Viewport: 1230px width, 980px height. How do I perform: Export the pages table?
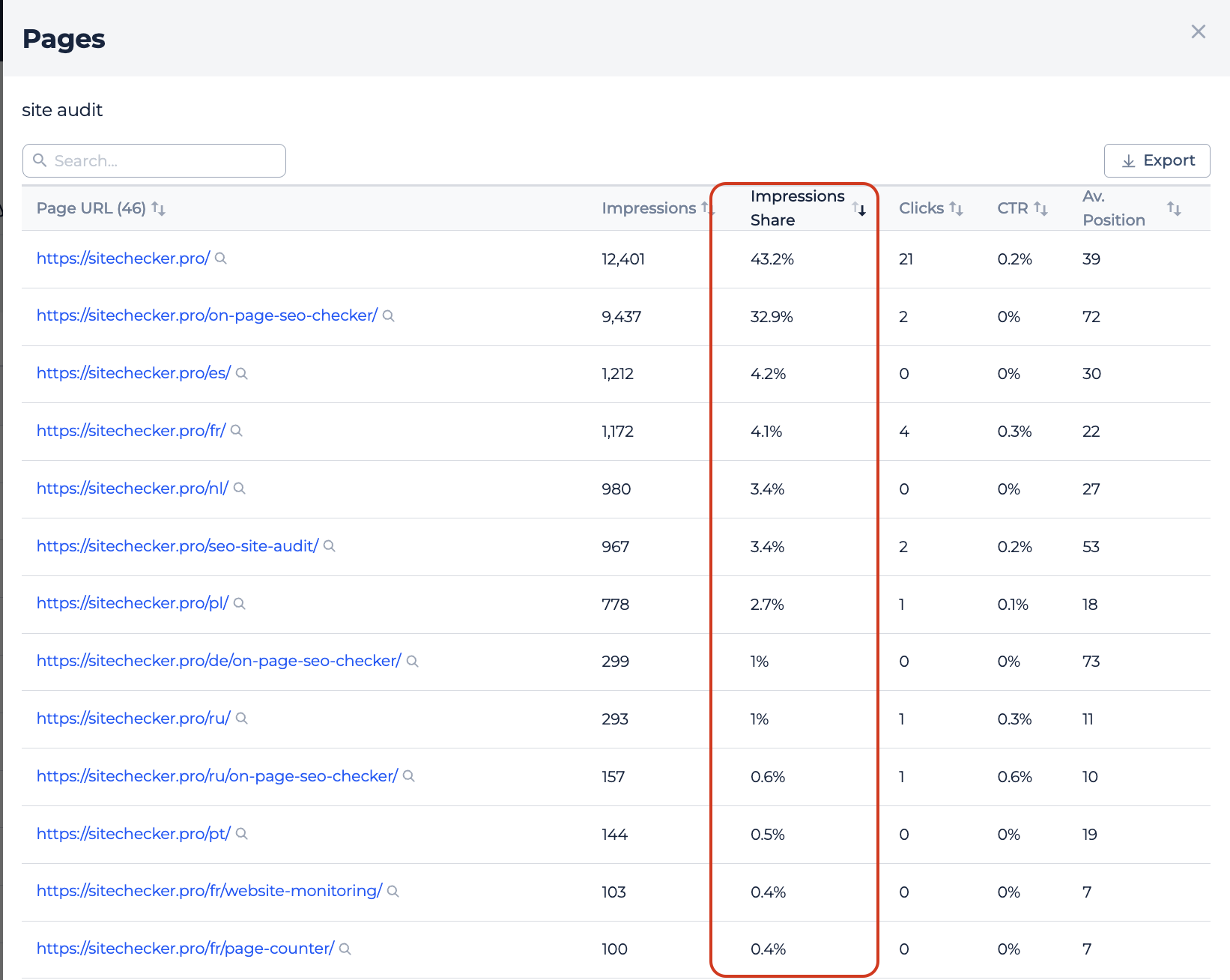1157,160
